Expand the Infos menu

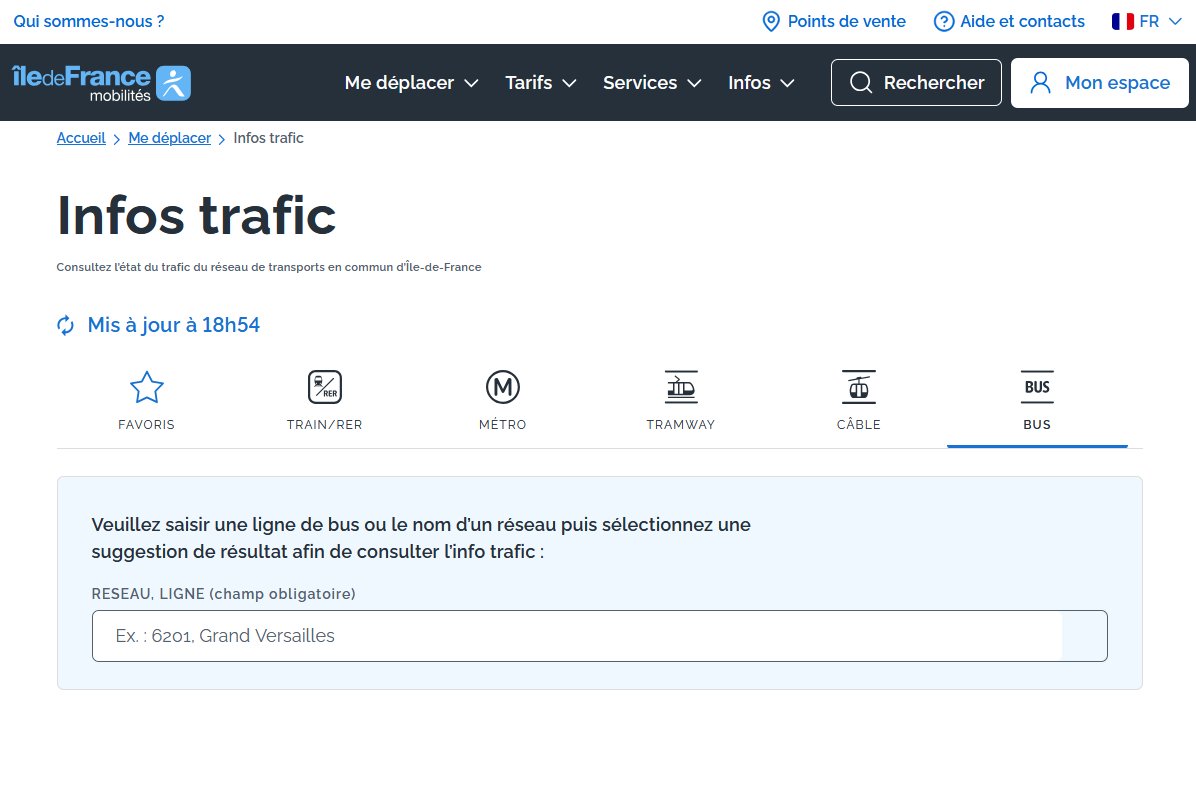tap(761, 82)
